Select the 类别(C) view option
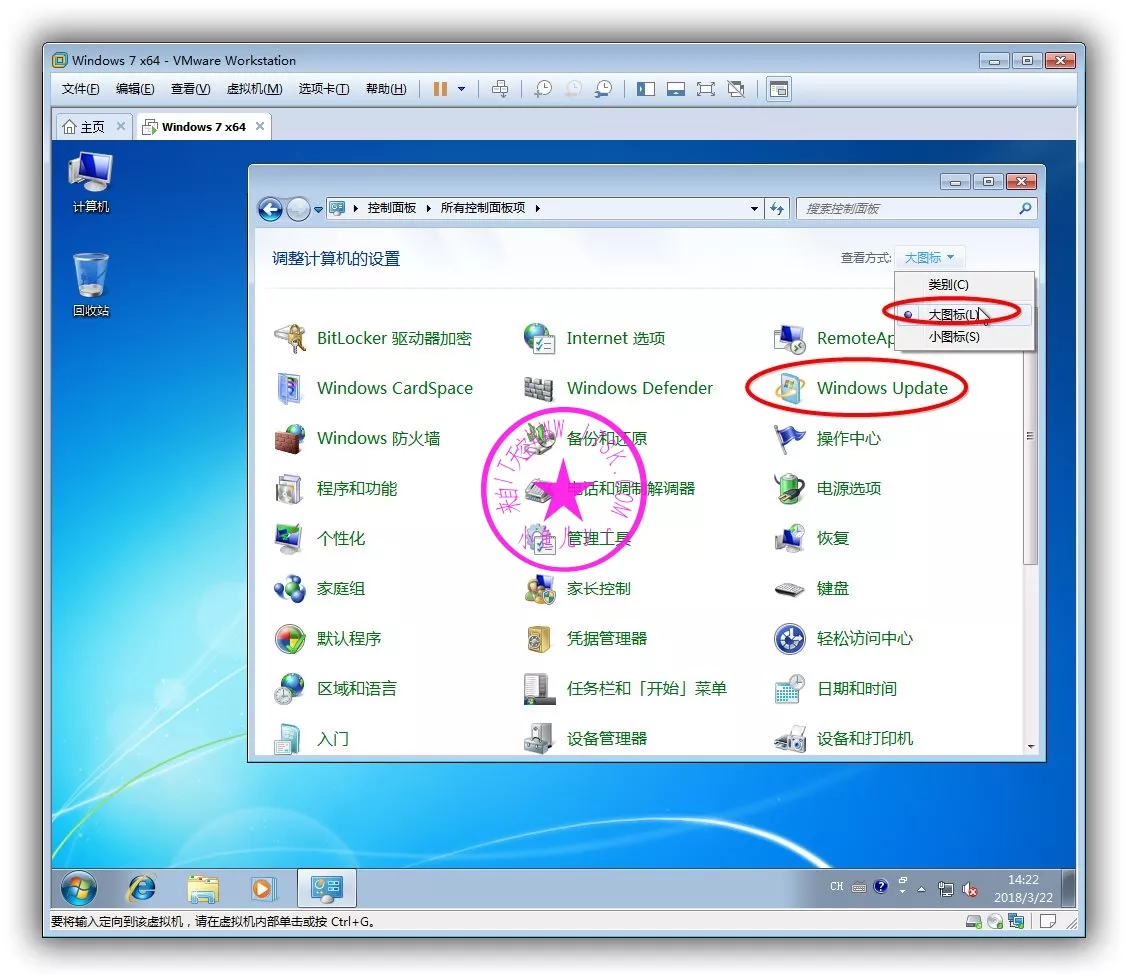This screenshot has width=1128, height=980. pyautogui.click(x=948, y=285)
